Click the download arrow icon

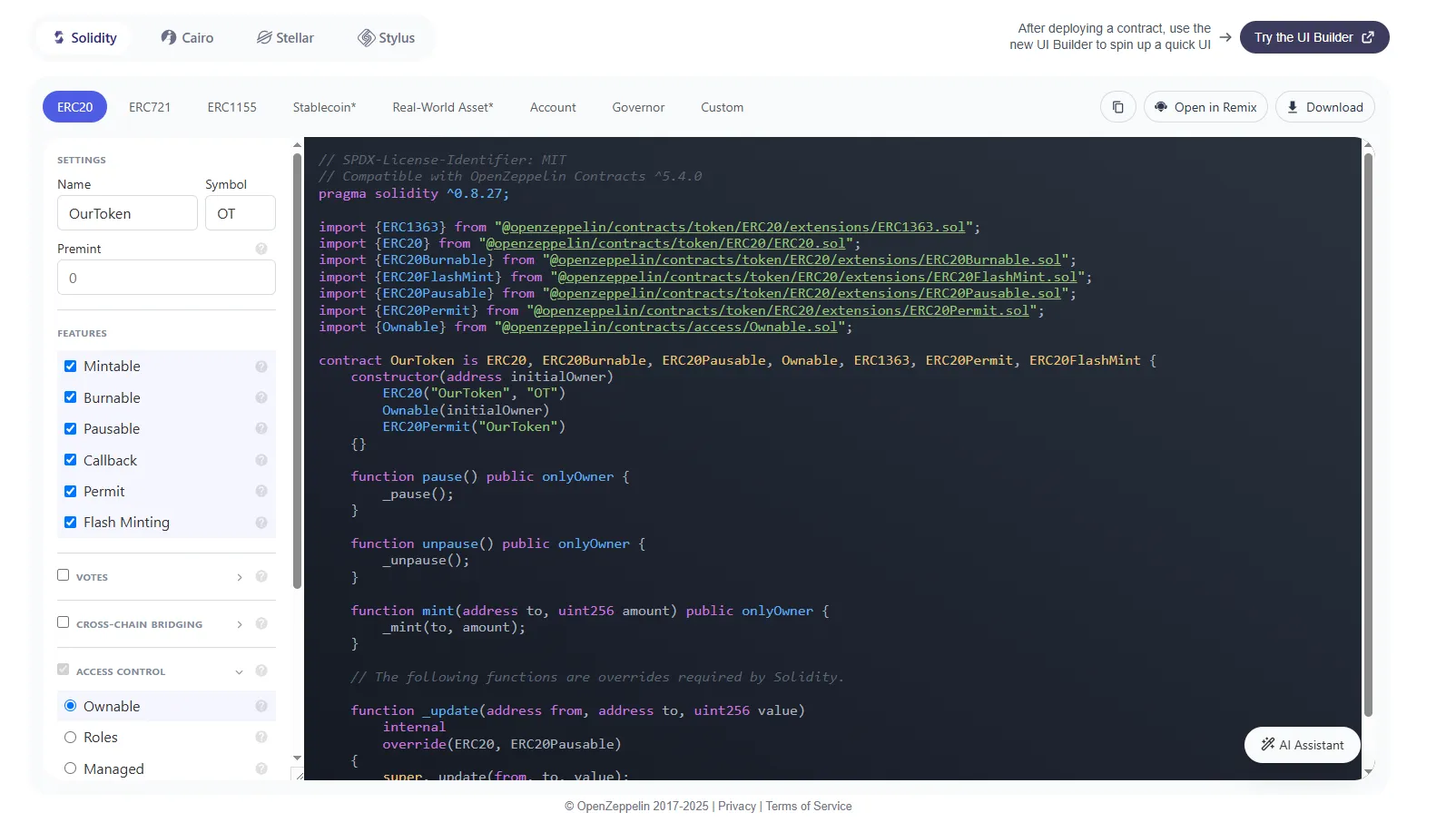(1292, 106)
